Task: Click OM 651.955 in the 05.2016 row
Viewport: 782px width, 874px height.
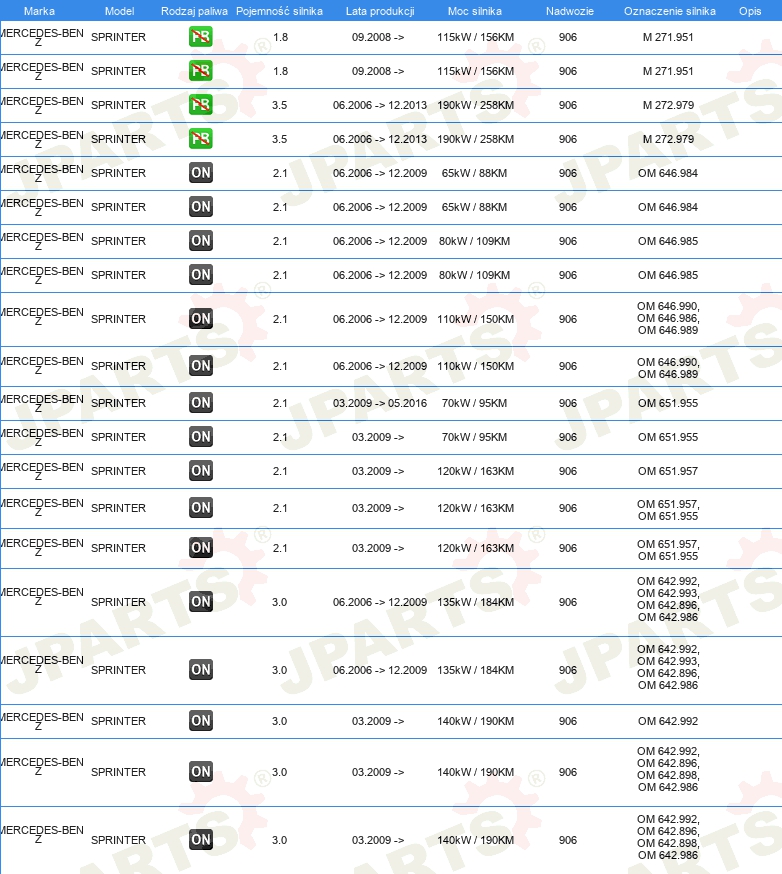Action: pyautogui.click(x=668, y=403)
